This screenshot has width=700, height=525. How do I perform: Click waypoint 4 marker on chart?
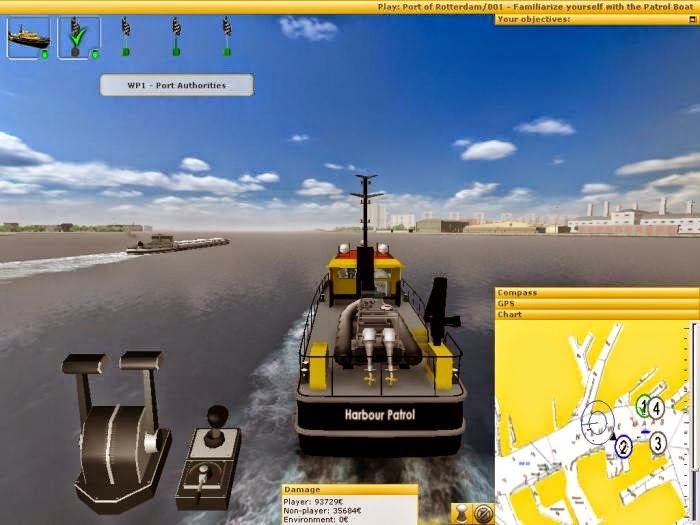[x=656, y=408]
